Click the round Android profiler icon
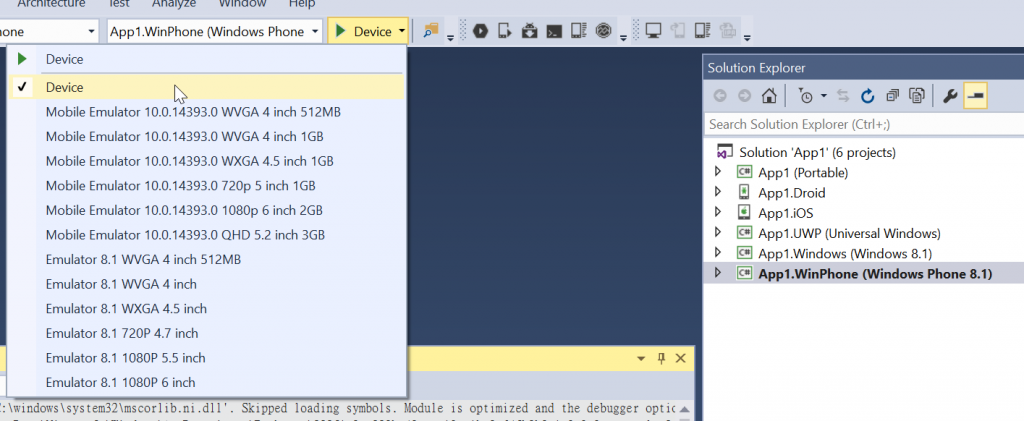 [603, 31]
